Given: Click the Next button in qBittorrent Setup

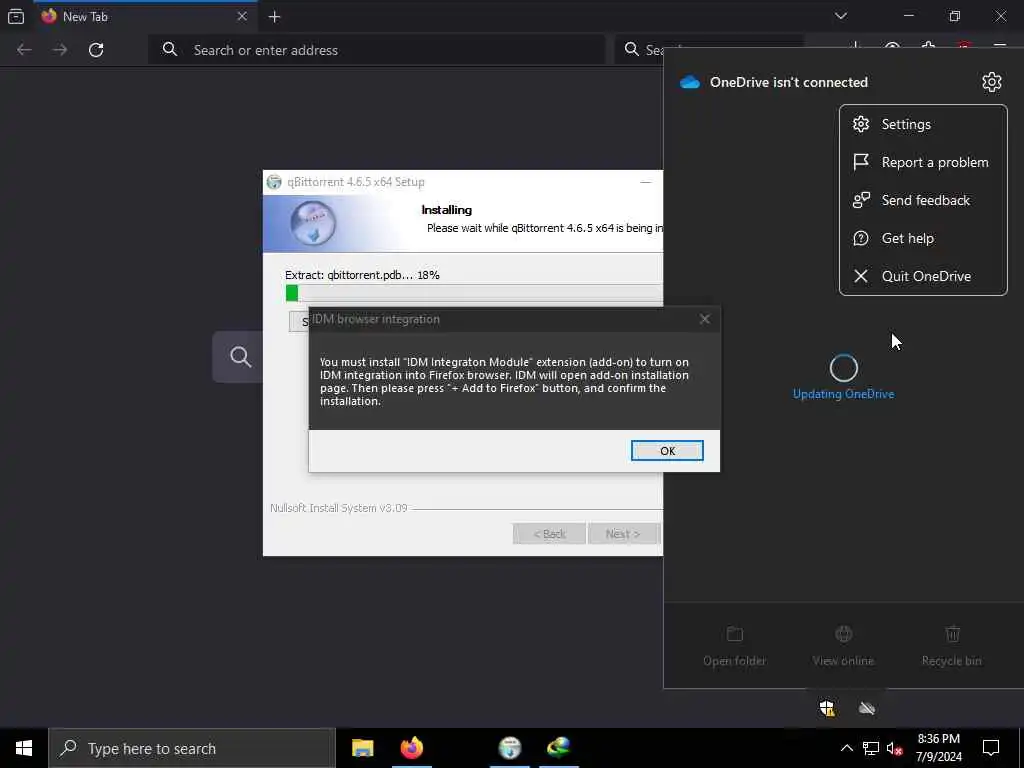Looking at the screenshot, I should 623,534.
